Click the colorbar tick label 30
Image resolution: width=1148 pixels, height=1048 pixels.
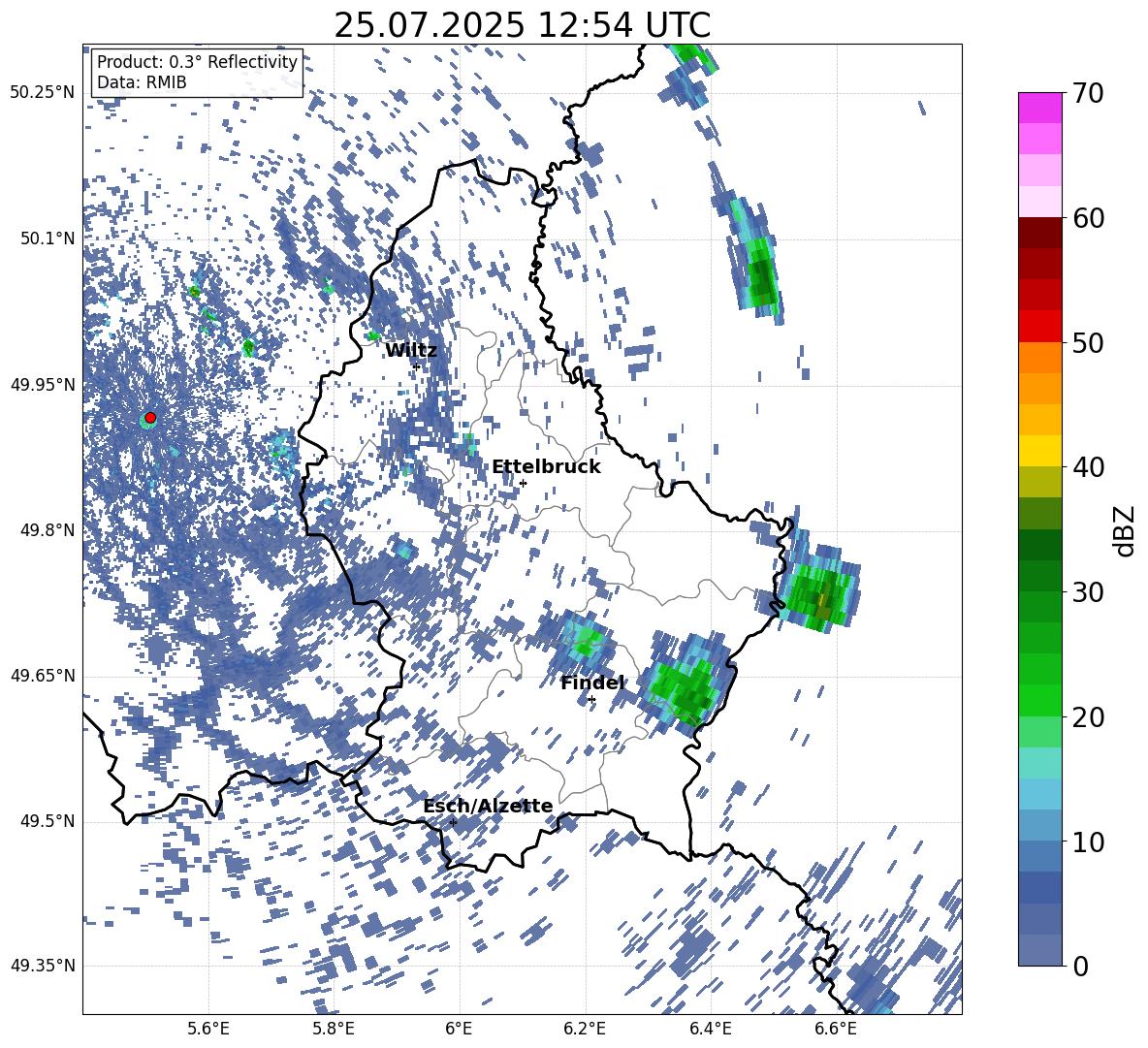[1088, 592]
